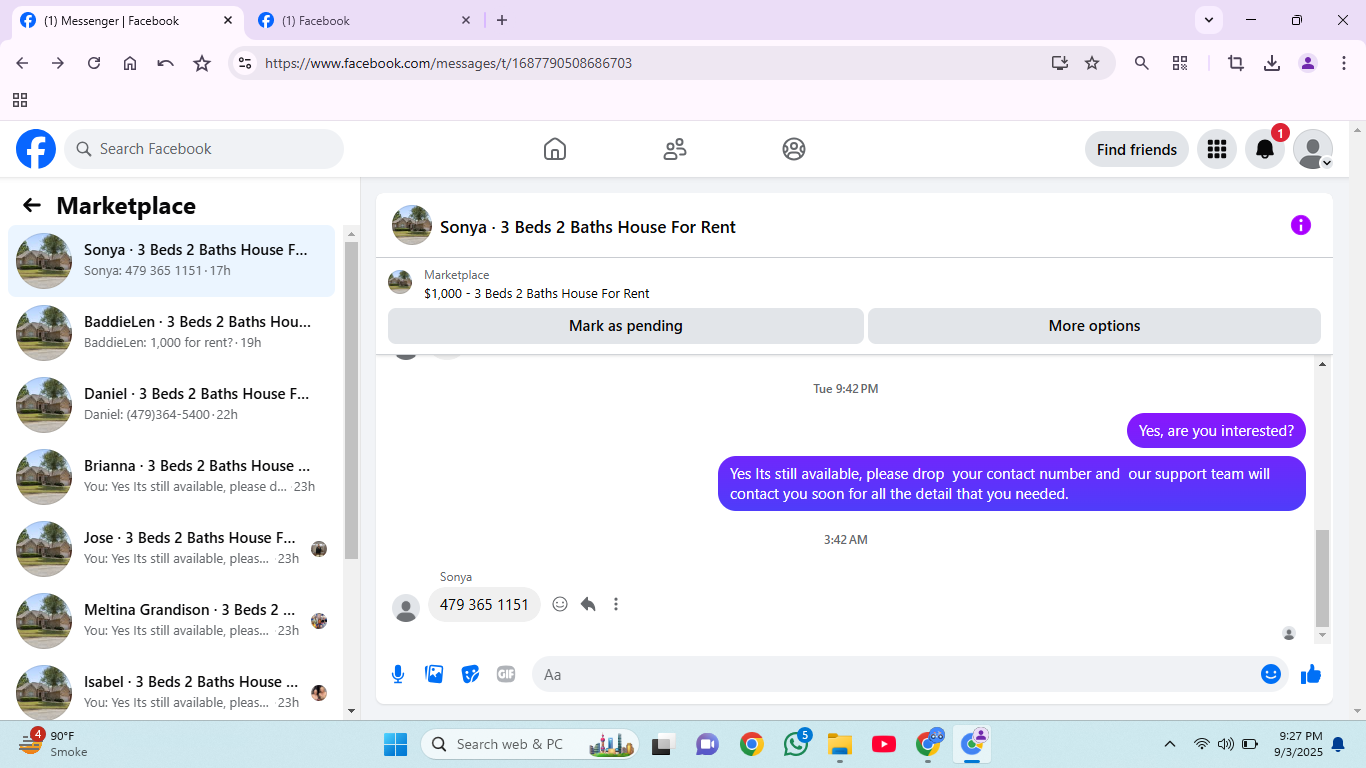This screenshot has height=768, width=1366.
Task: Open the Home feed icon
Action: [x=555, y=149]
